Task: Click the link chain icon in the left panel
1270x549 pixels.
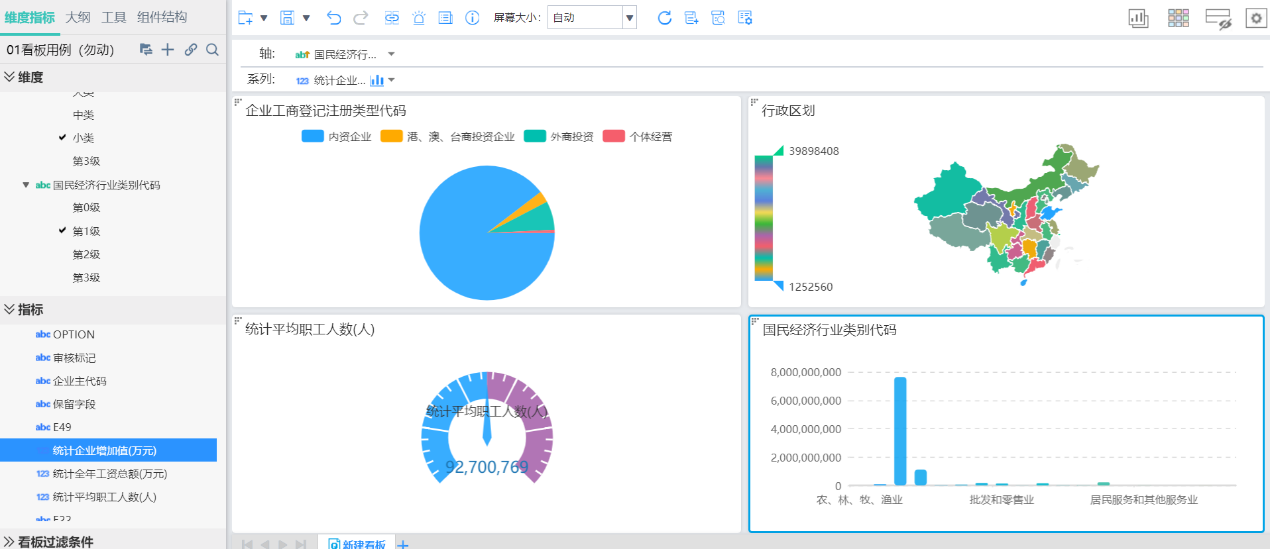Action: pos(190,50)
